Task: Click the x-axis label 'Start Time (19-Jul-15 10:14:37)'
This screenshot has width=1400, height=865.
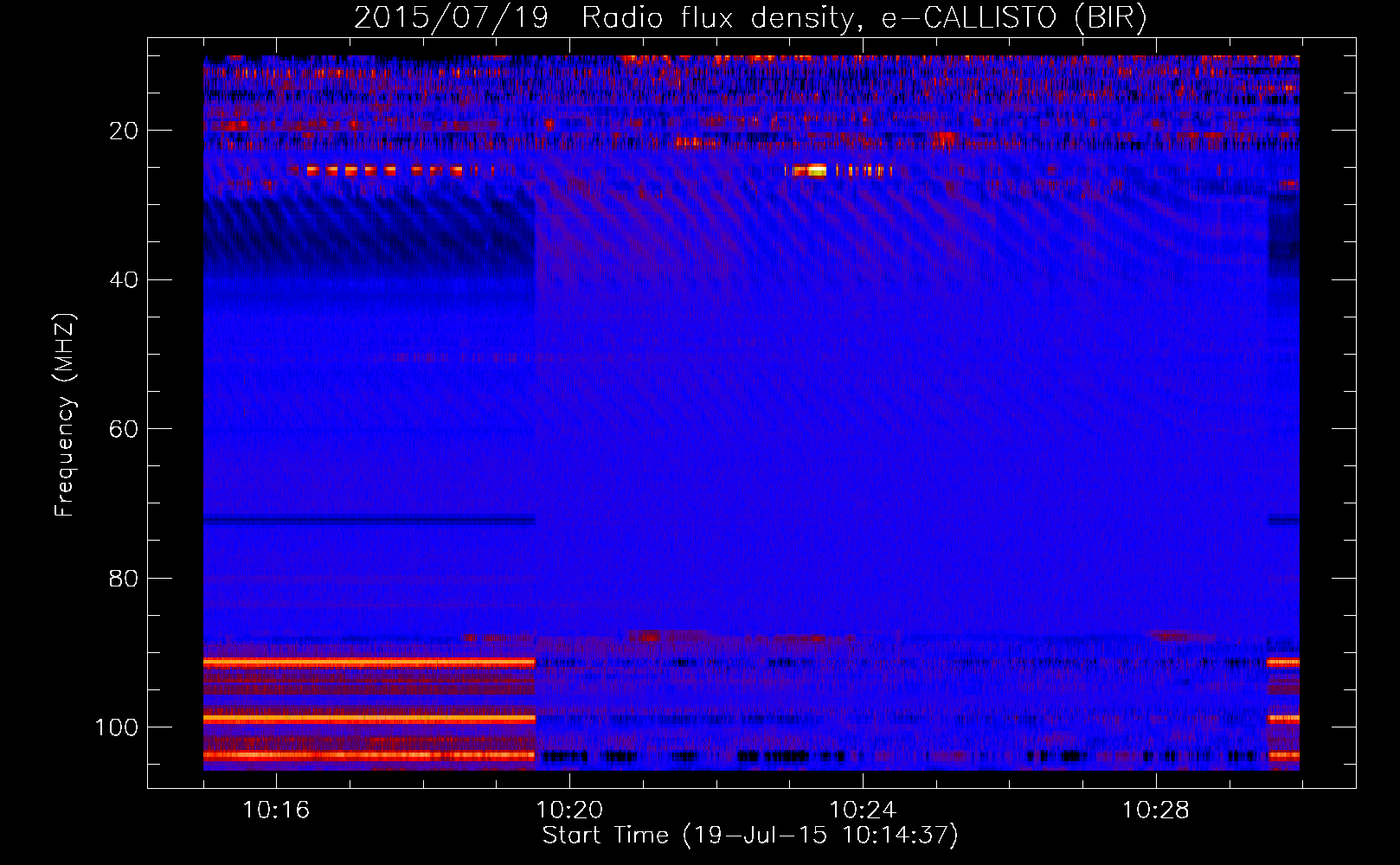Action: click(750, 836)
